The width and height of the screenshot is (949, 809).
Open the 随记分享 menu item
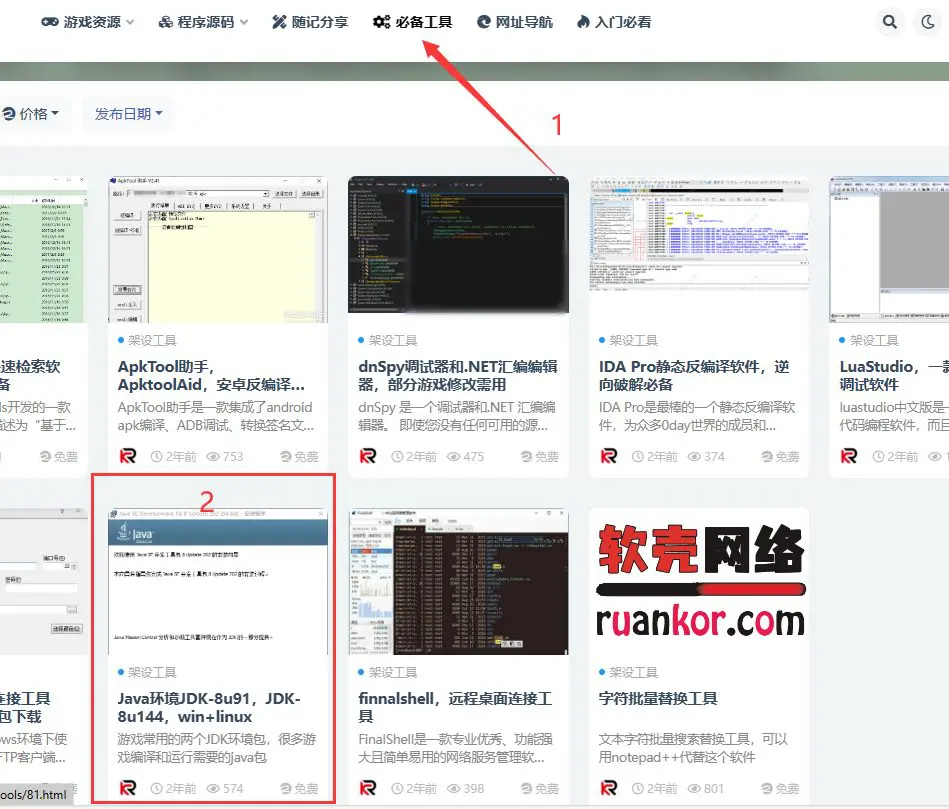pos(310,22)
